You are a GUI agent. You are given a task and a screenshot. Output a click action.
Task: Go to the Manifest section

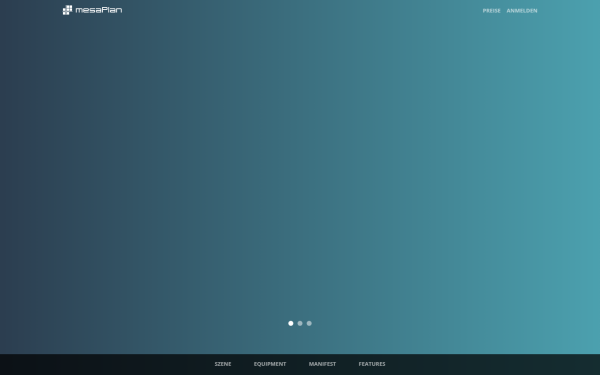pyautogui.click(x=322, y=364)
